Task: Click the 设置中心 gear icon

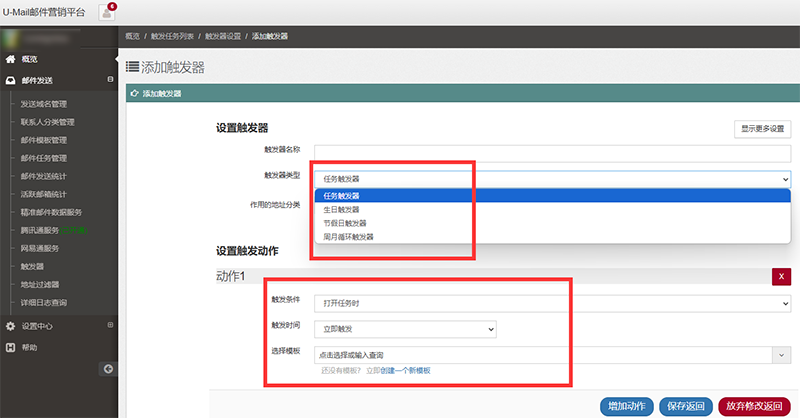Action: (x=11, y=326)
